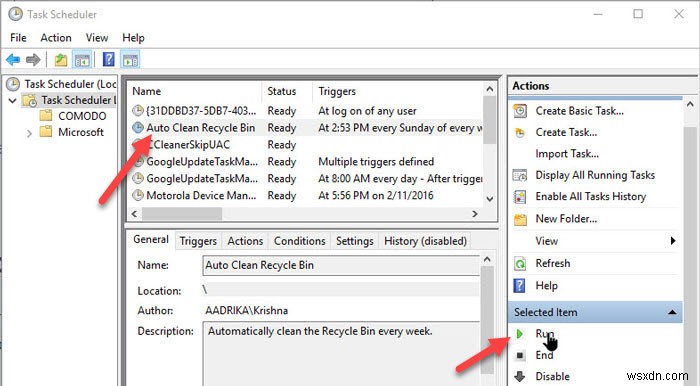
Task: Switch to the Triggers tab
Action: 198,241
